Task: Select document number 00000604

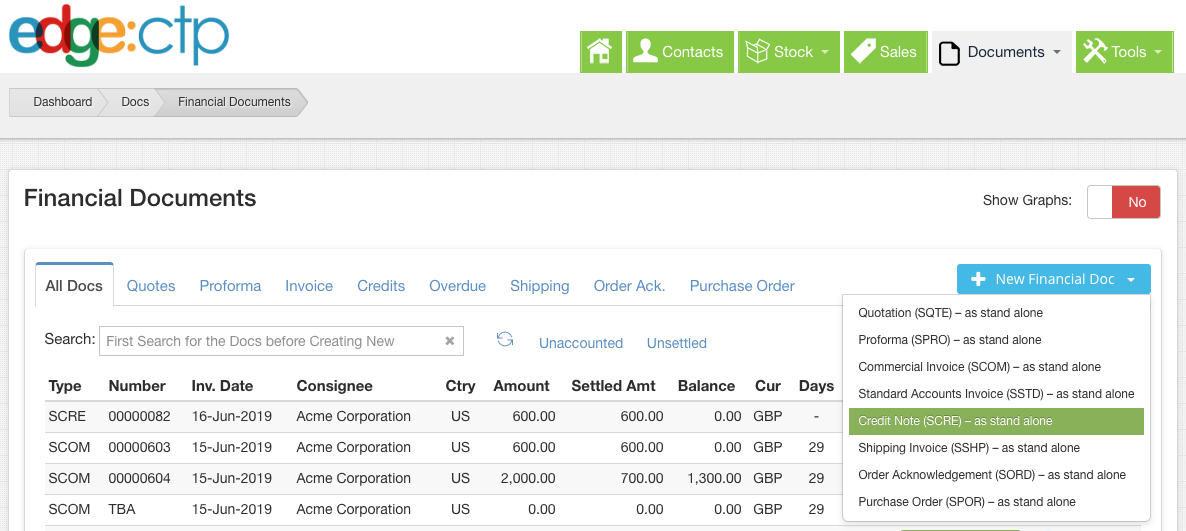Action: [x=140, y=479]
